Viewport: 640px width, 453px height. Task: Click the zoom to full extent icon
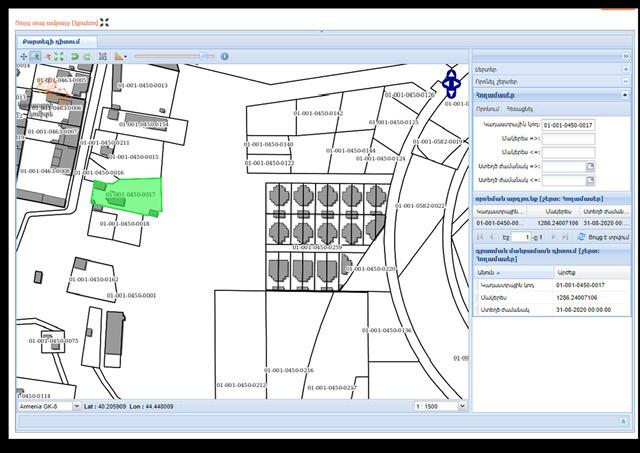click(60, 57)
